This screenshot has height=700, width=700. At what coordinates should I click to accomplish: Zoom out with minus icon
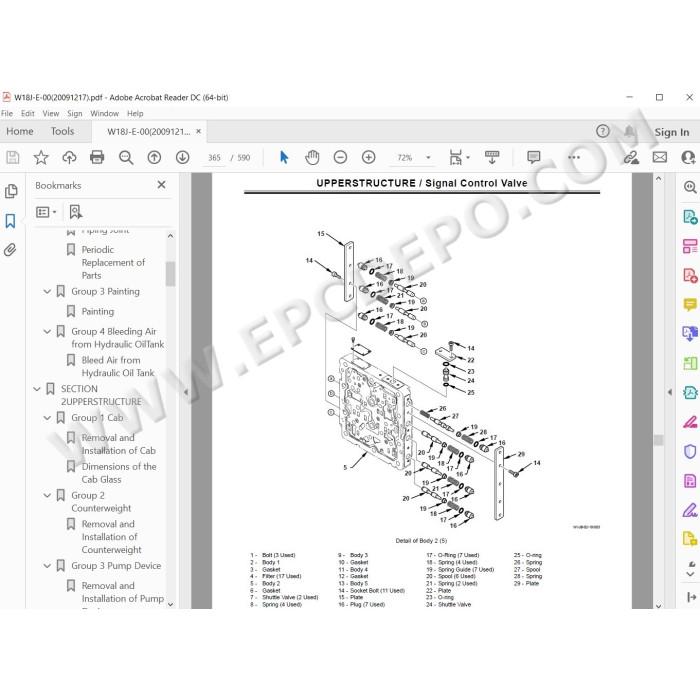pyautogui.click(x=340, y=157)
